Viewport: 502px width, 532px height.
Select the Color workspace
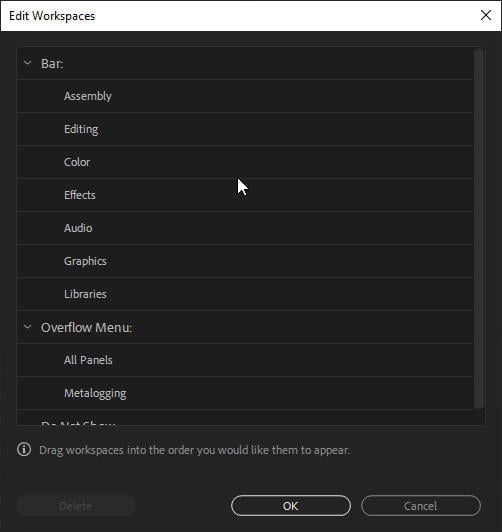[244, 162]
